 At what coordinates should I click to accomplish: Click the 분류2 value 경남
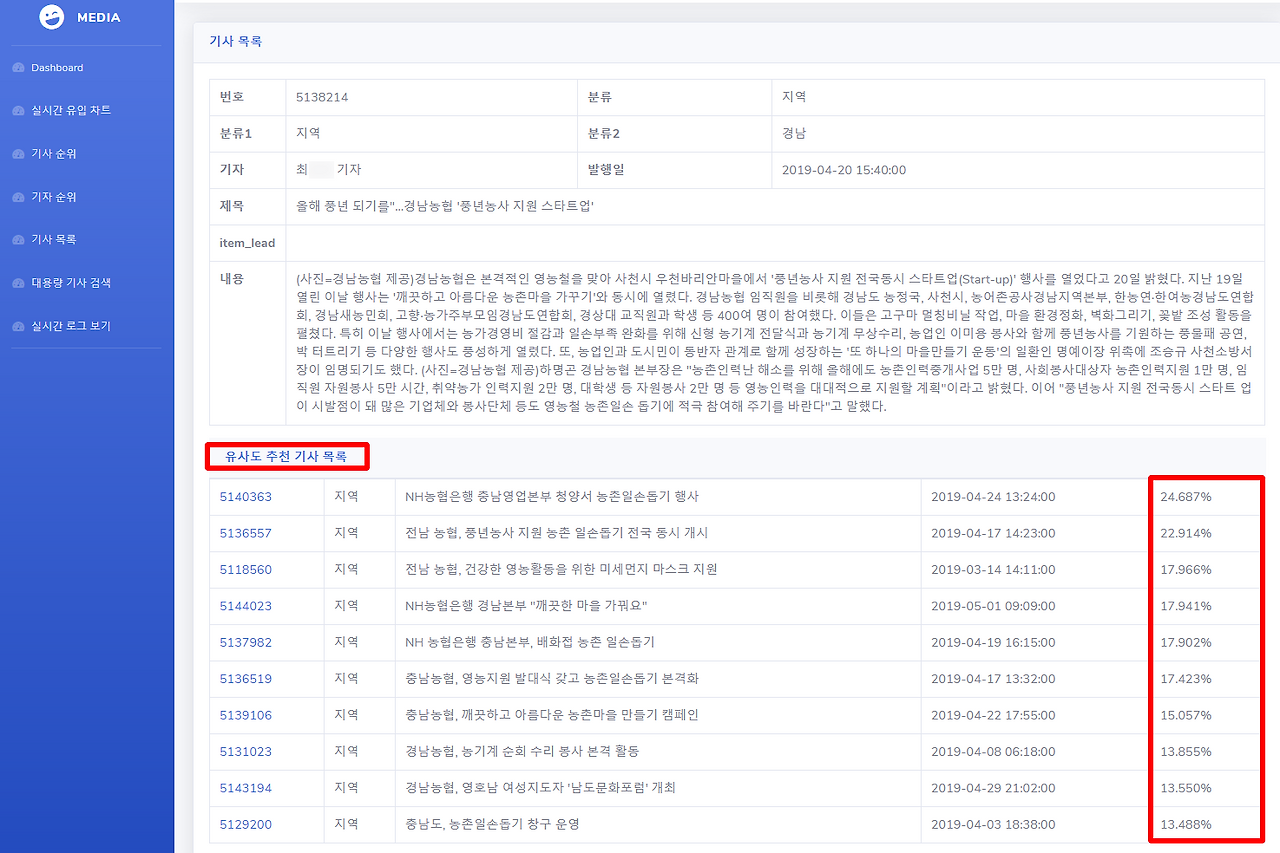pos(794,133)
